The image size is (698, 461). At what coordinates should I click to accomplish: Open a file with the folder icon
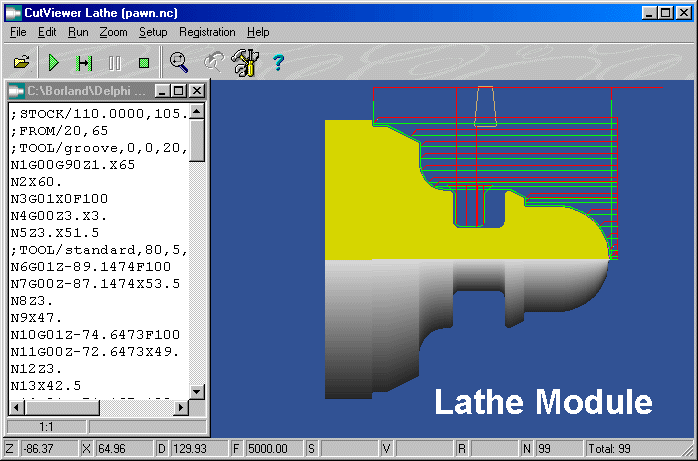[x=21, y=63]
